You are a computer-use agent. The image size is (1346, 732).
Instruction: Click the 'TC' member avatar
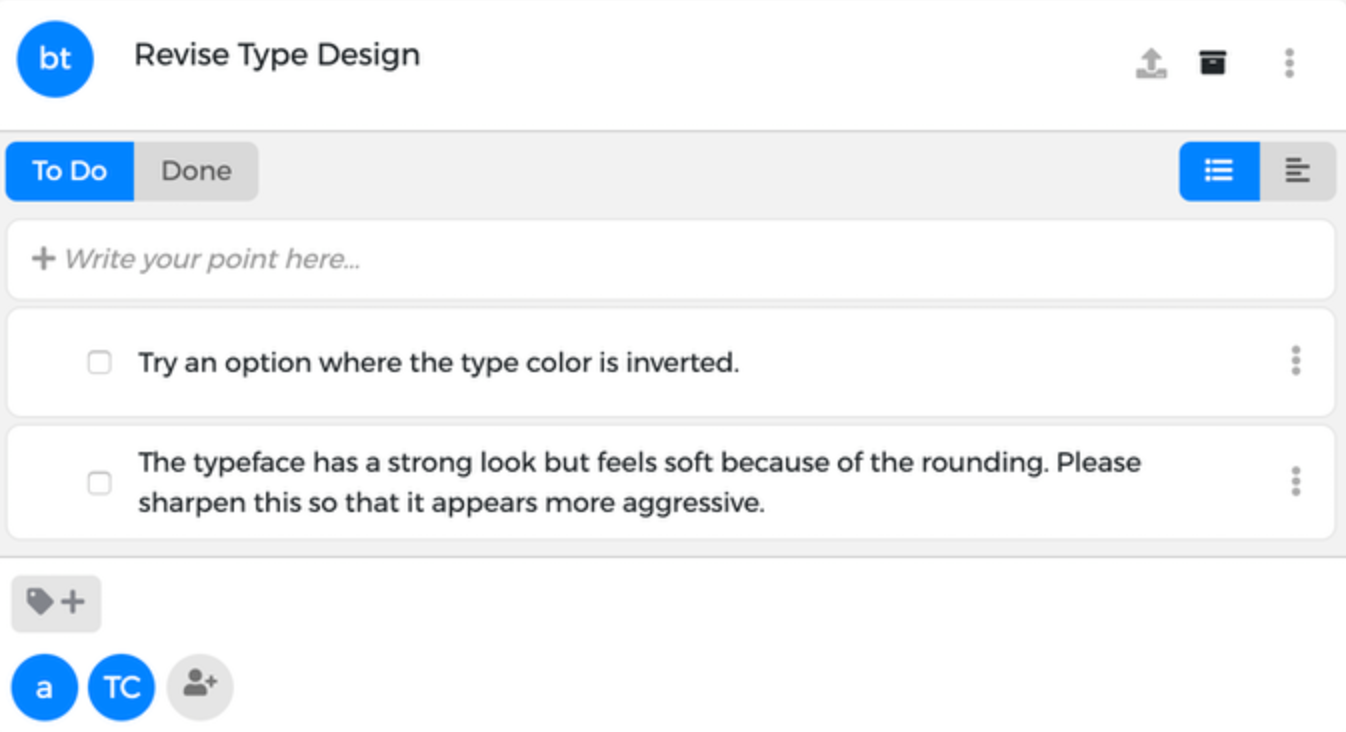point(121,687)
